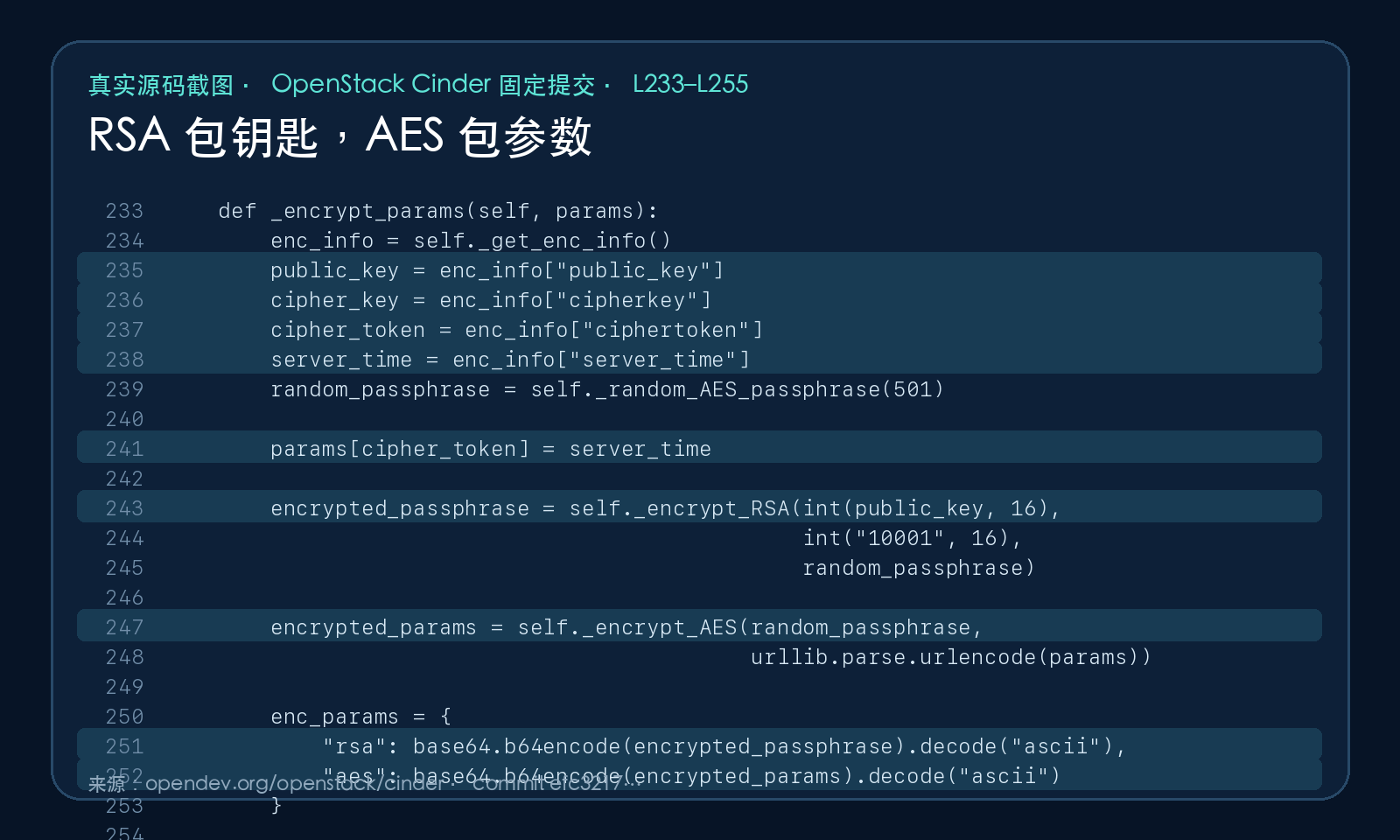
Task: Click the source link 'opendev.org/openstack/cinder'
Action: (295, 783)
